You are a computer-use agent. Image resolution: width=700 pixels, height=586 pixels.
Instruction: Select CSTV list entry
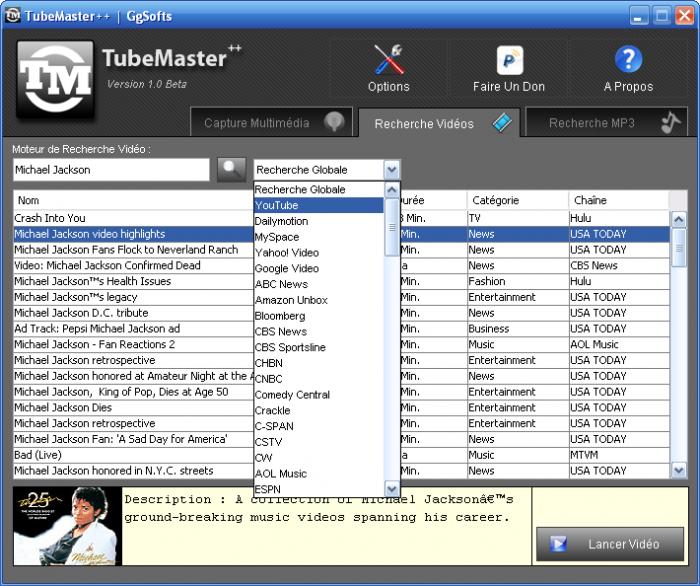319,442
